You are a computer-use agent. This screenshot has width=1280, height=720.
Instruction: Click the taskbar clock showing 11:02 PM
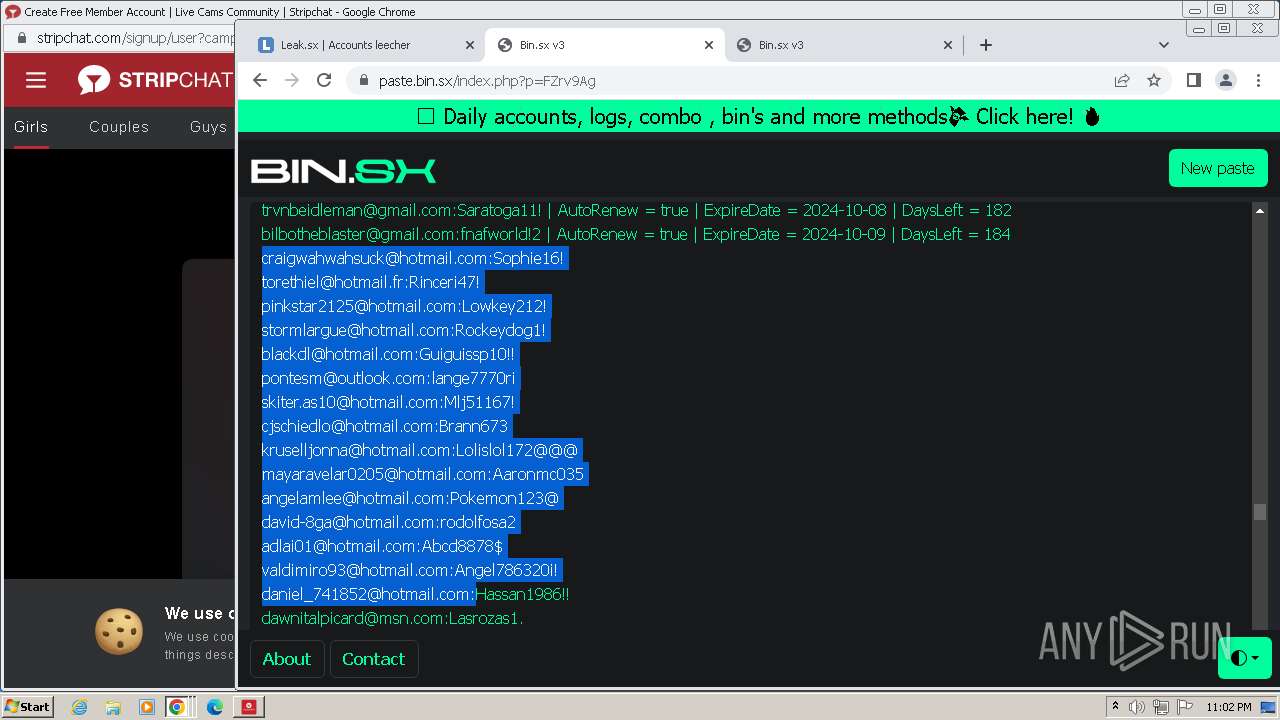(1229, 707)
